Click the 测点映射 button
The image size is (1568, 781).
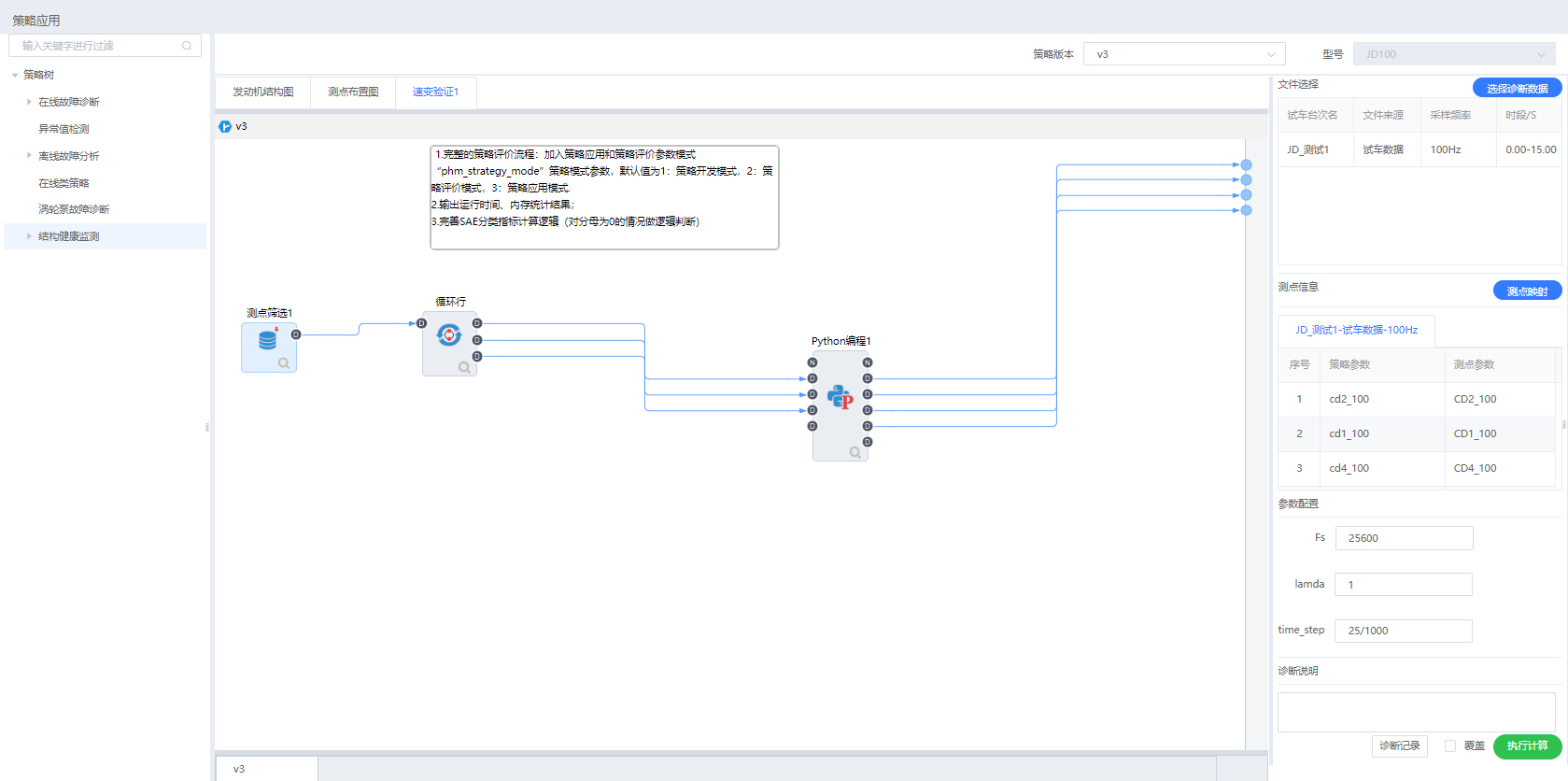click(x=1527, y=291)
